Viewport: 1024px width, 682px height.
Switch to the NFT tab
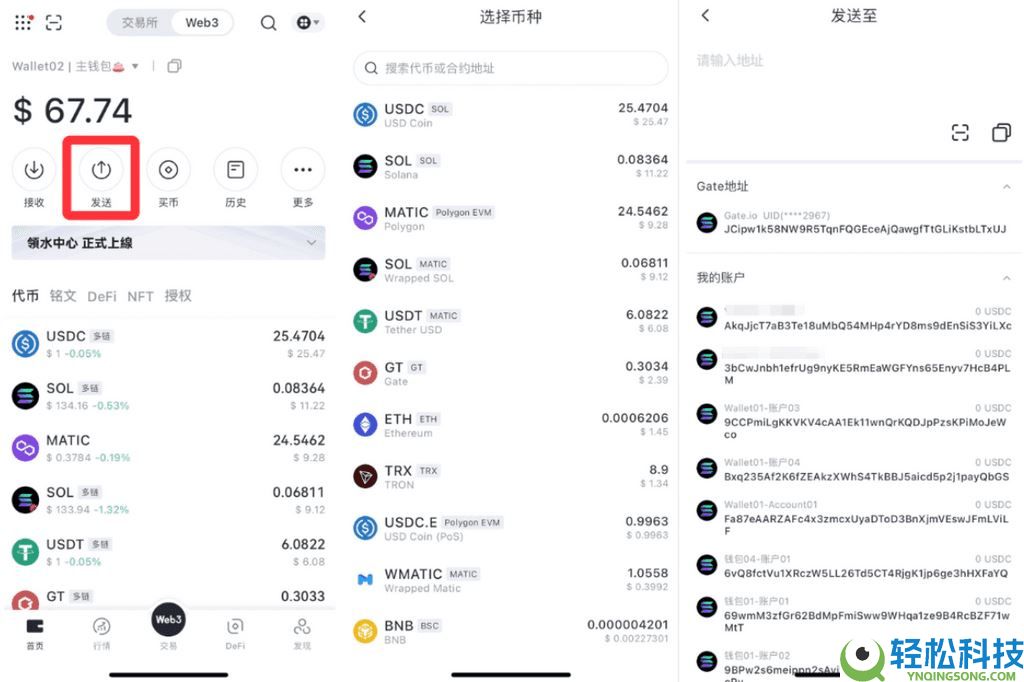tap(140, 295)
